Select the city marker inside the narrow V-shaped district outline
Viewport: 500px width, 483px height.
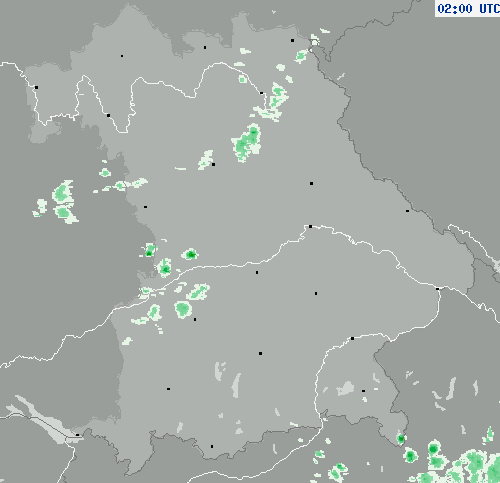point(108,115)
